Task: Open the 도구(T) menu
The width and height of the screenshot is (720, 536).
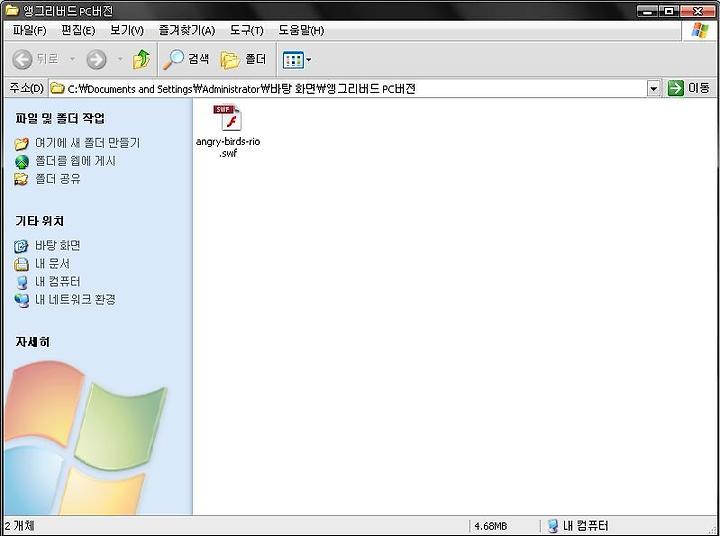Action: click(x=247, y=30)
